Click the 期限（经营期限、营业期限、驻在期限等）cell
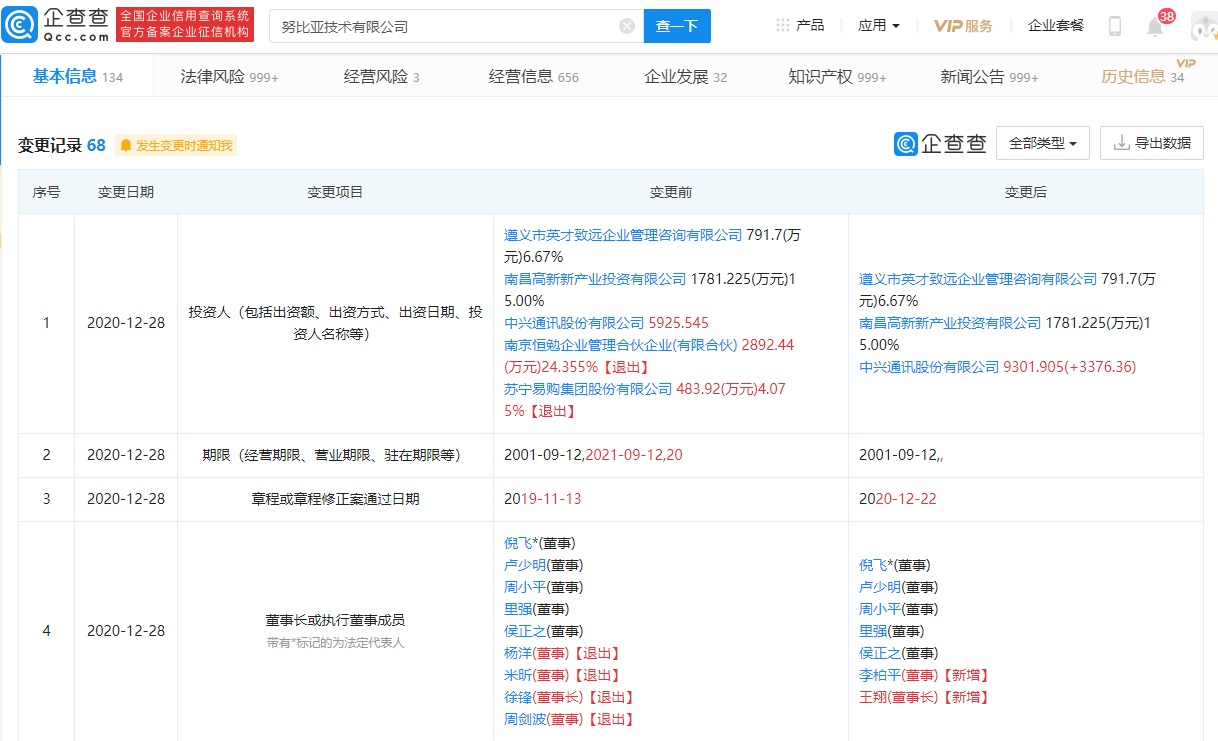The height and width of the screenshot is (741, 1218). point(335,455)
